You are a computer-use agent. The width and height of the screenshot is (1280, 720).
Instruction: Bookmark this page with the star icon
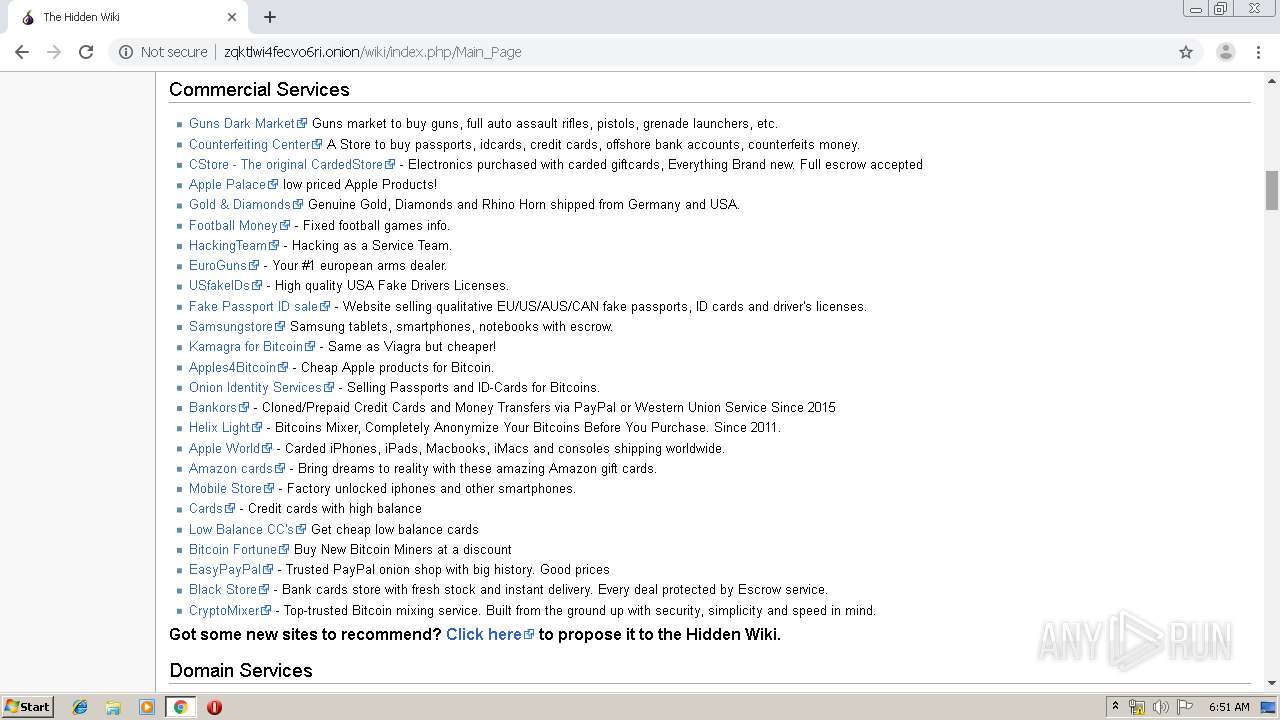pos(1186,52)
